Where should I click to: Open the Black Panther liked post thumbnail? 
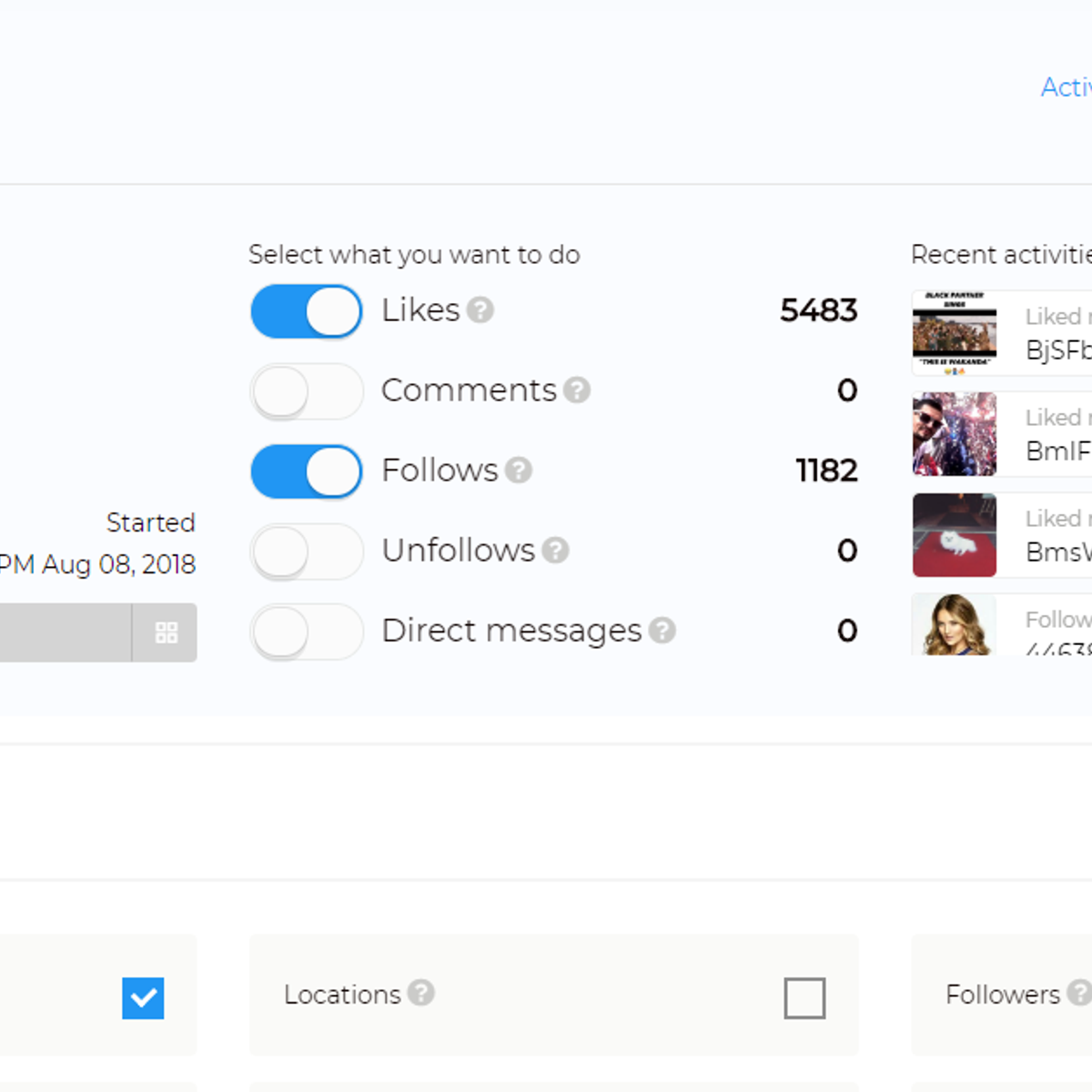[955, 333]
